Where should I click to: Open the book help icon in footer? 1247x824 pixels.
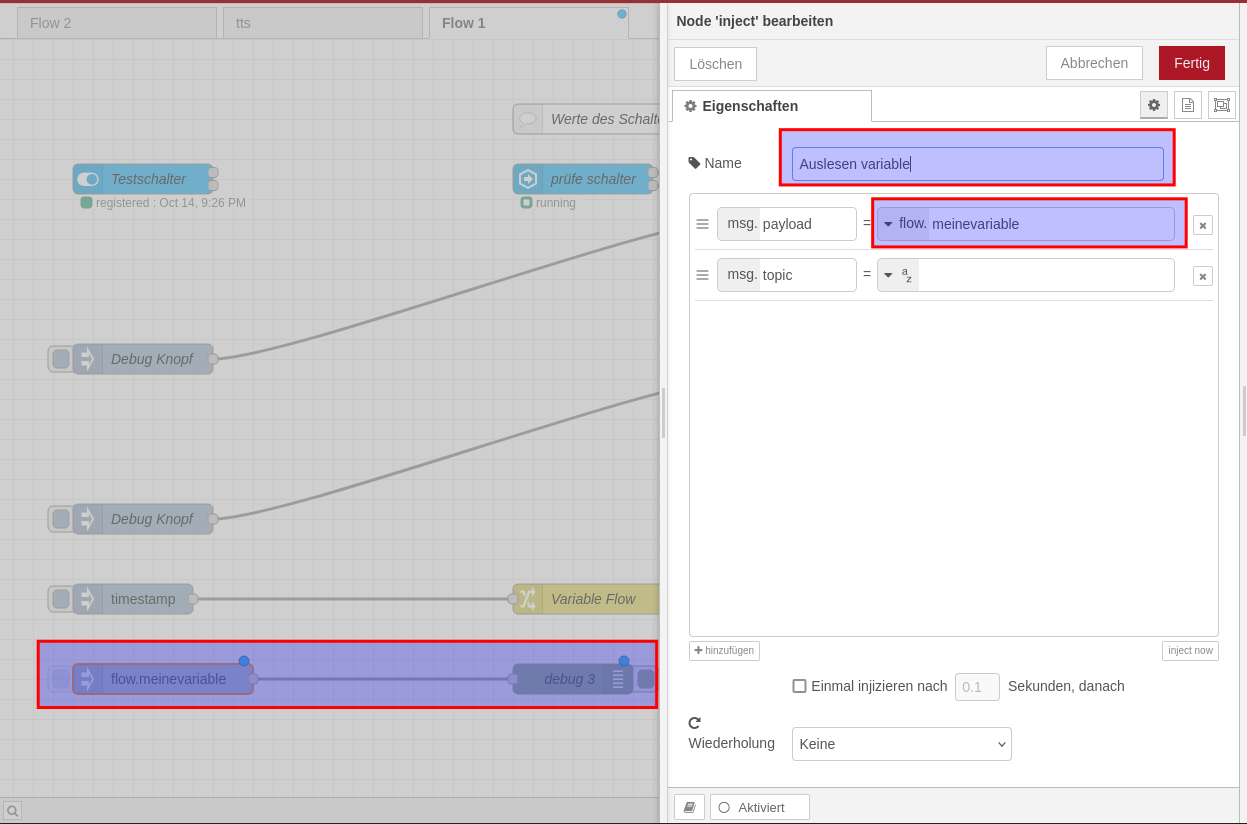(x=689, y=807)
